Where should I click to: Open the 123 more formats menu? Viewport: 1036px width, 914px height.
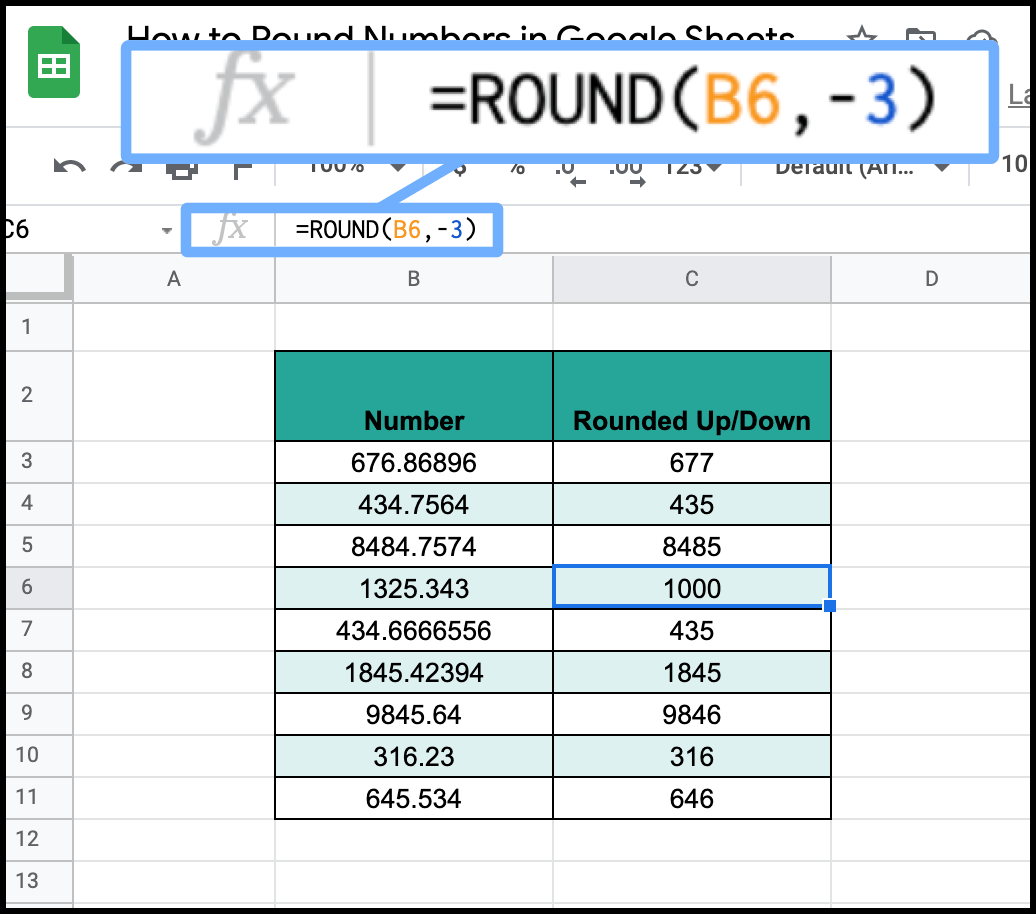pos(692,168)
